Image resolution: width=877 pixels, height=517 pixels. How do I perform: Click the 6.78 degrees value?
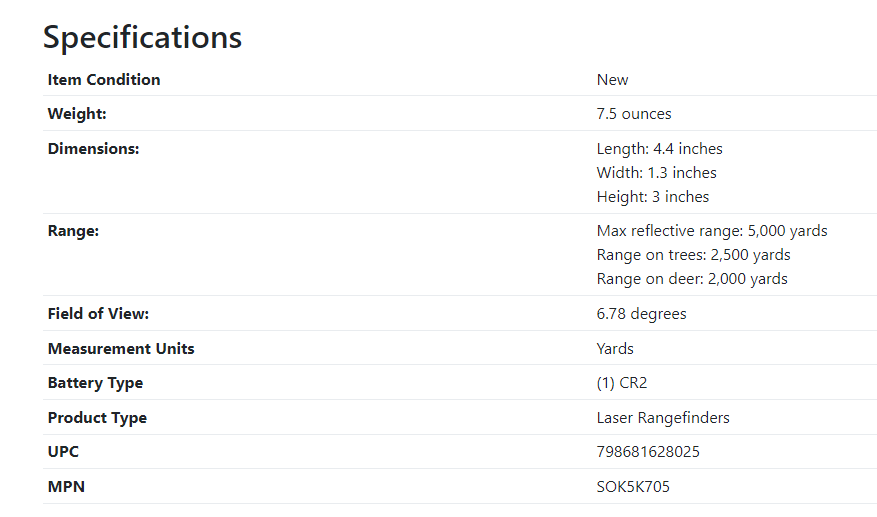pos(642,314)
